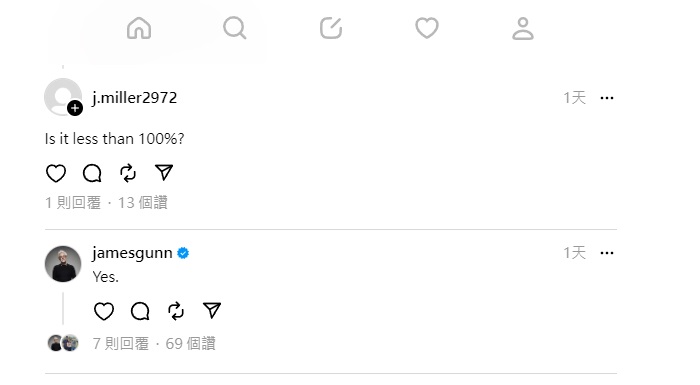Create a new thread with compose icon
The image size is (700, 385).
pos(331,28)
